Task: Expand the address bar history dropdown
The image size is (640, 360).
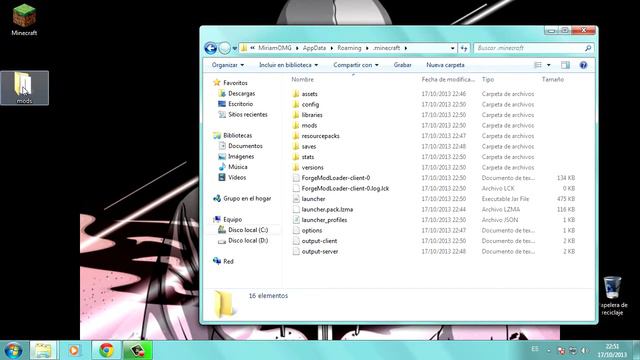Action: click(452, 48)
